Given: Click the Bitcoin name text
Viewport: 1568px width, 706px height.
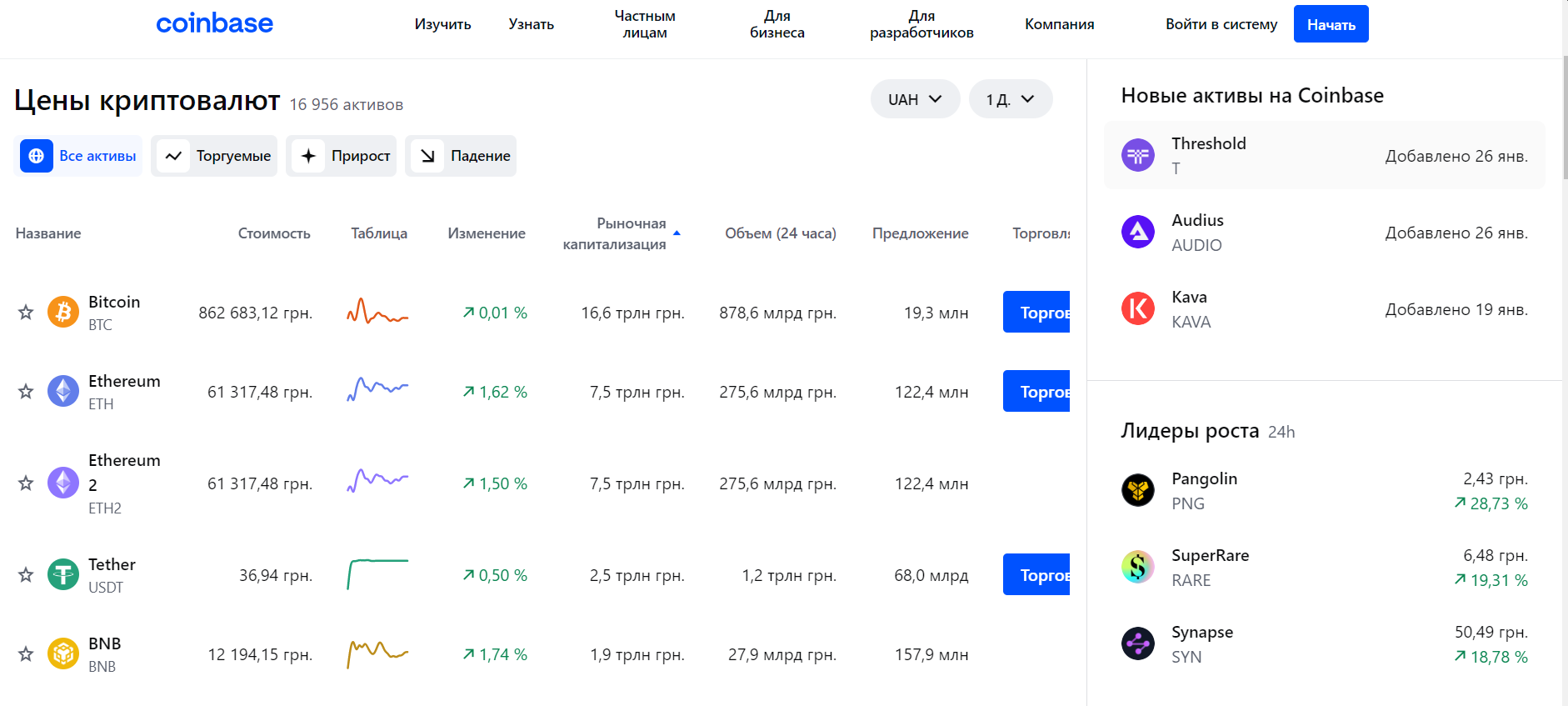Looking at the screenshot, I should pyautogui.click(x=114, y=302).
